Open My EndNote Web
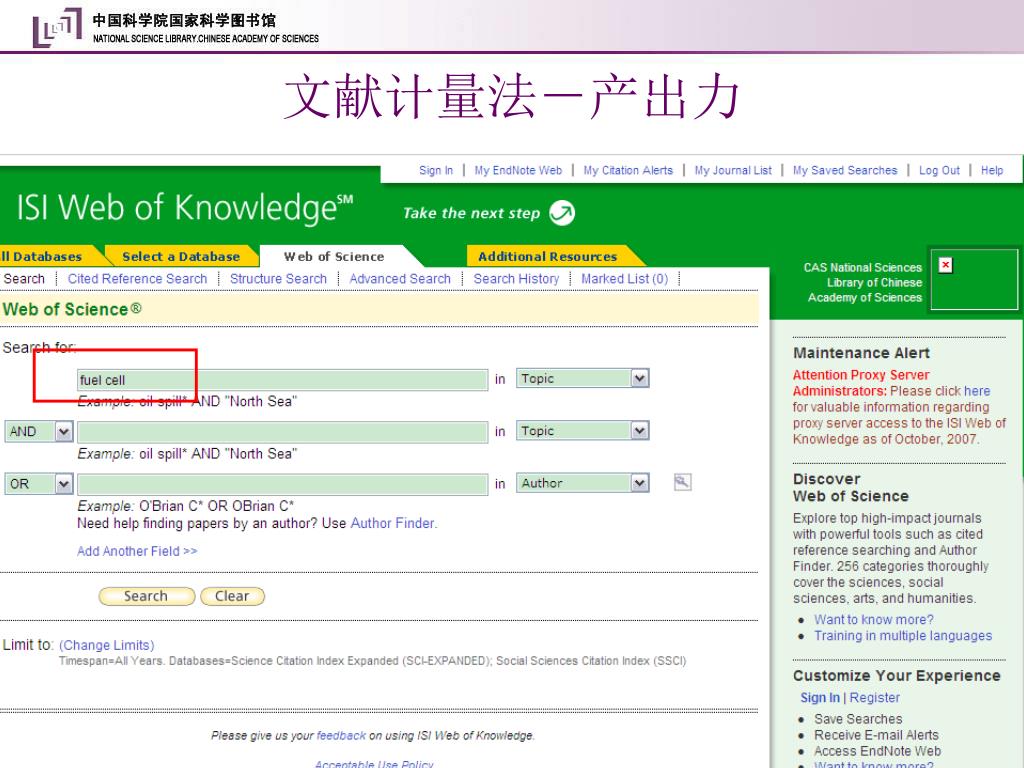The height and width of the screenshot is (768, 1024). (518, 170)
